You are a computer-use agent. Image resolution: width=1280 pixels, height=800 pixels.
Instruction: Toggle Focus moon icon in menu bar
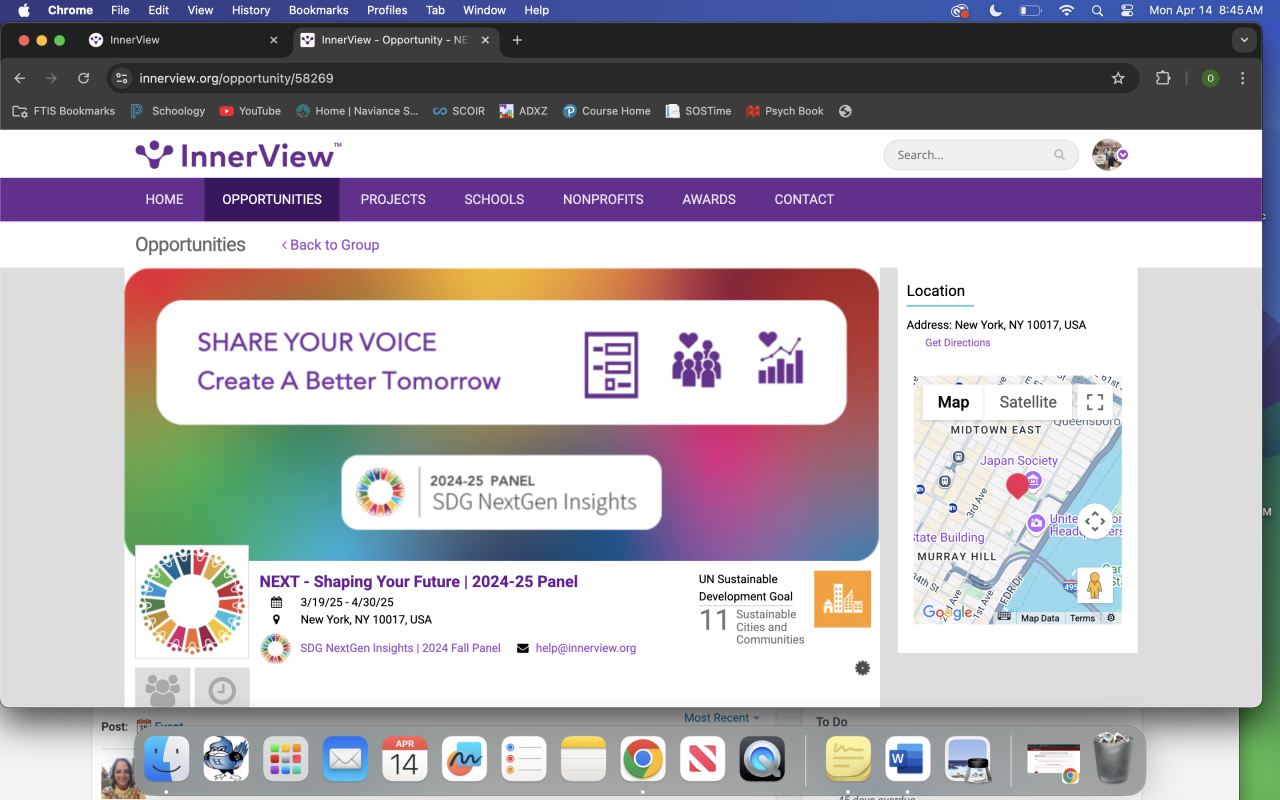click(995, 10)
